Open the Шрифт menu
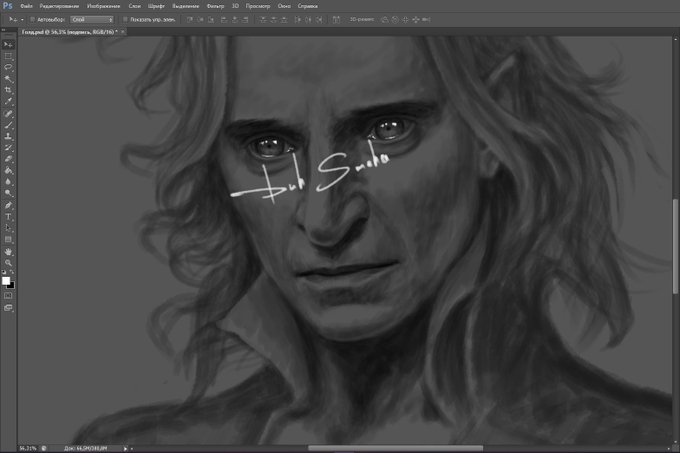 156,6
